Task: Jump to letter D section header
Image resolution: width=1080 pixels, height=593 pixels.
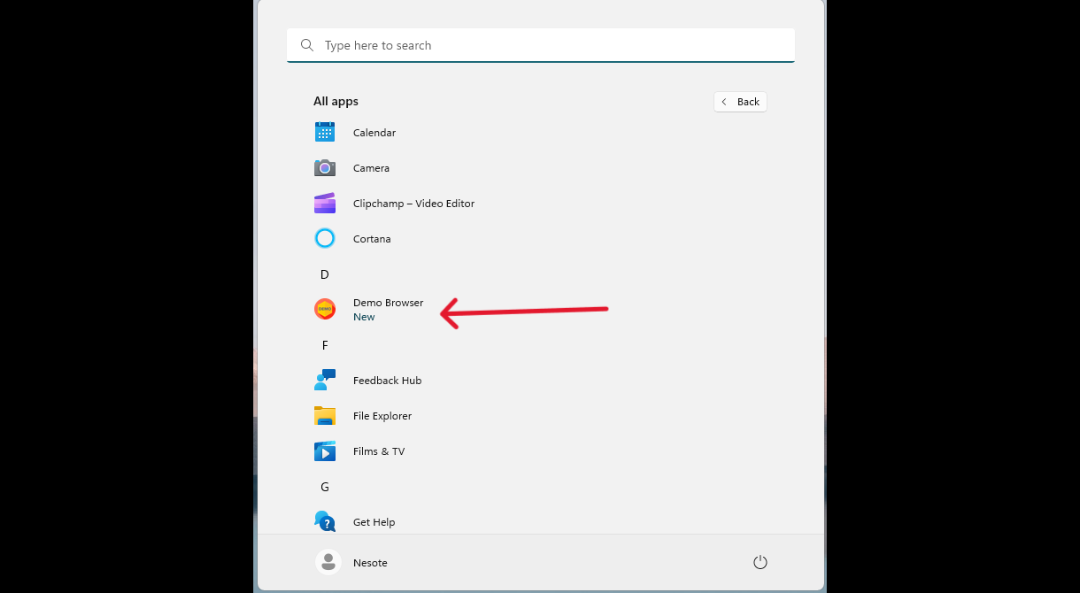Action: 324,275
